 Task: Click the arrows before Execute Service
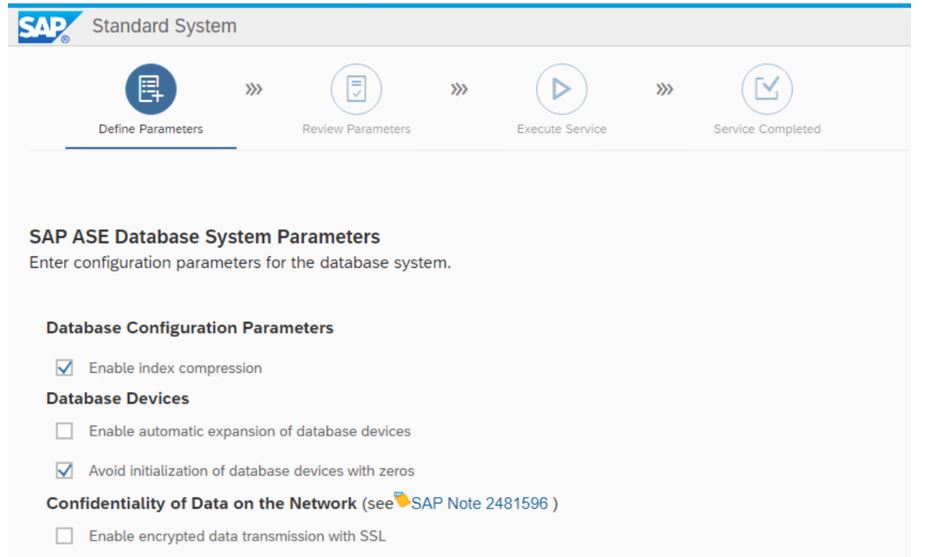point(459,89)
